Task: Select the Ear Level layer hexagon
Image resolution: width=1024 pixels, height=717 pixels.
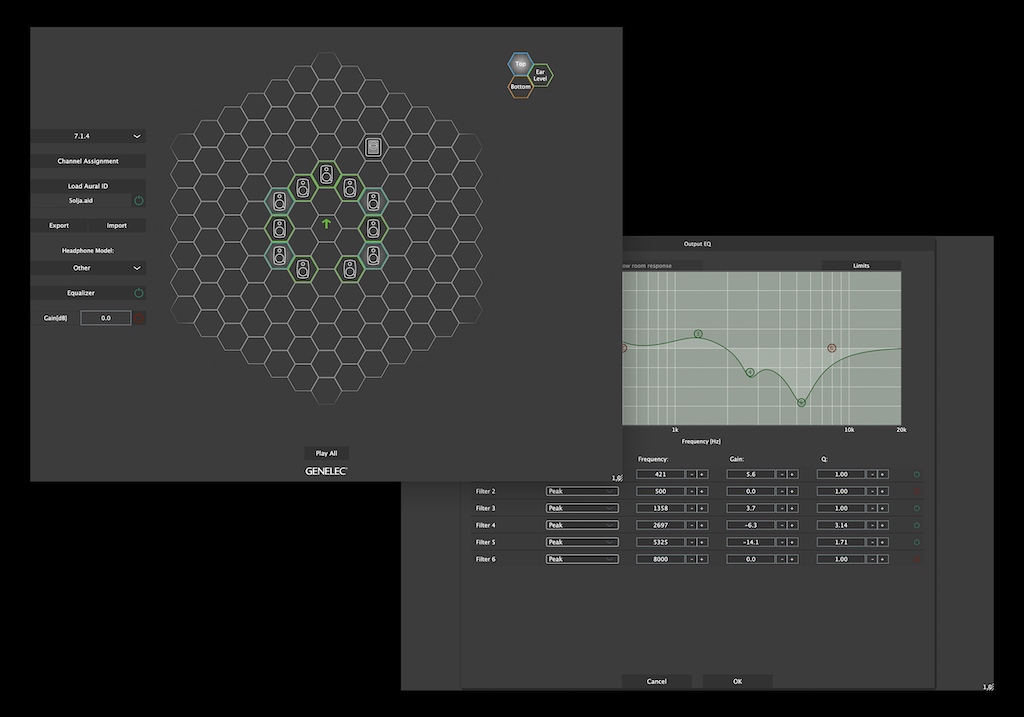Action: pyautogui.click(x=540, y=75)
